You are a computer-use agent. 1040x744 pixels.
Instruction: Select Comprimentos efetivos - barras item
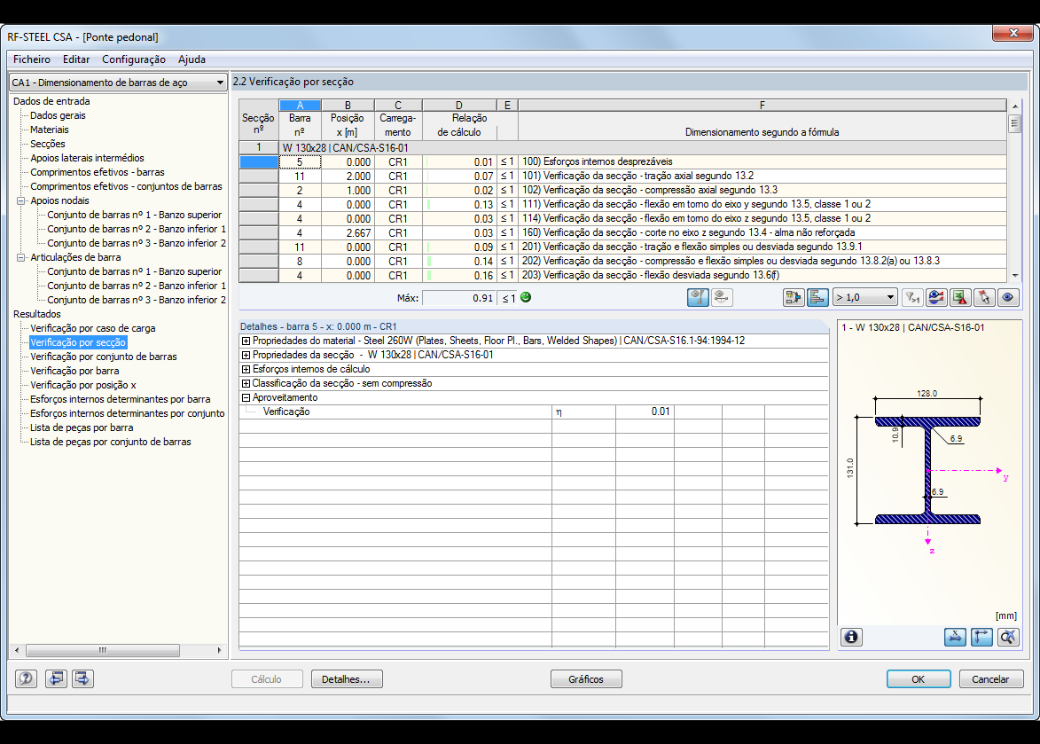point(98,172)
